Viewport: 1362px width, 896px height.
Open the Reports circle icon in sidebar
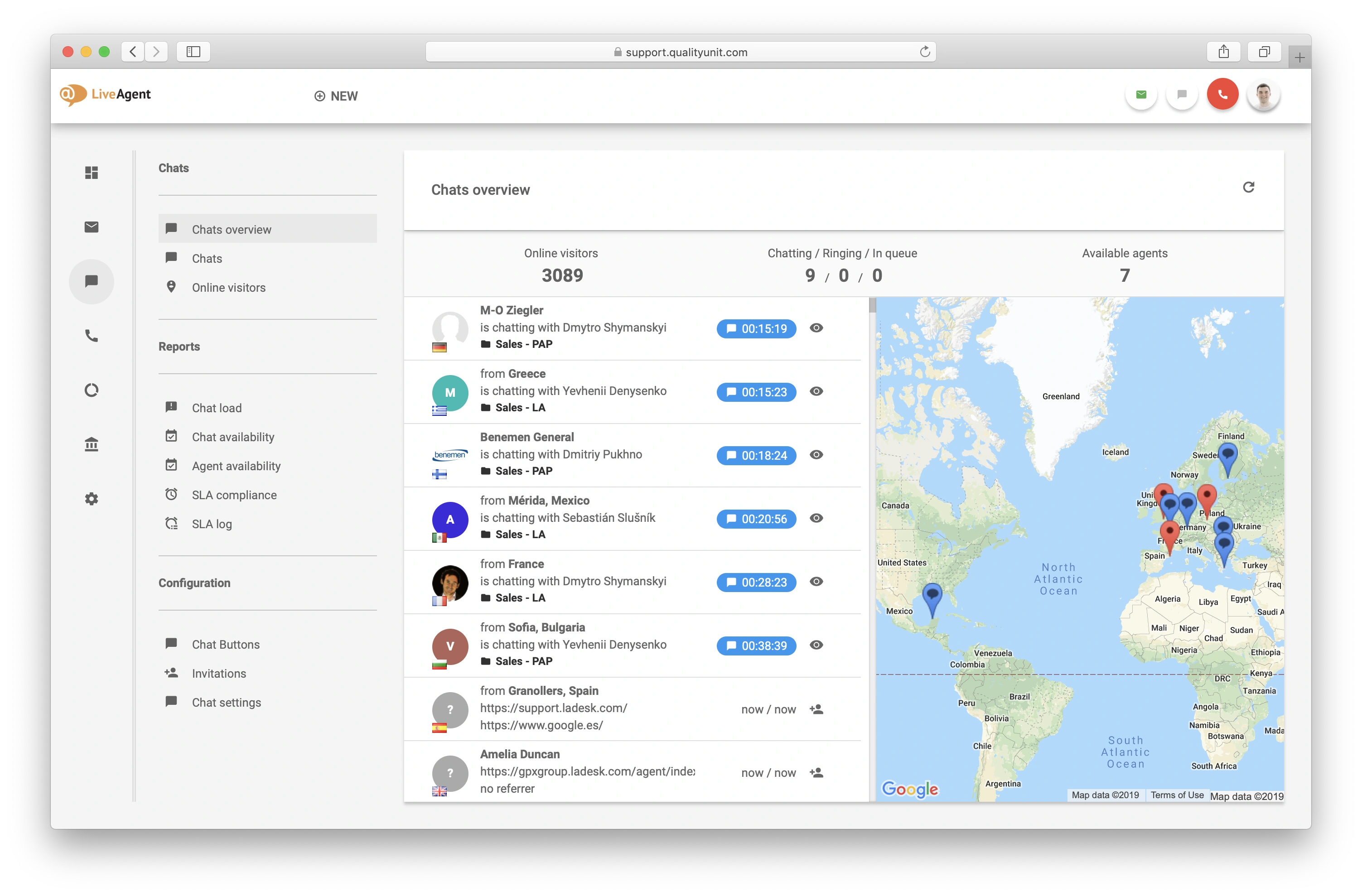tap(92, 390)
